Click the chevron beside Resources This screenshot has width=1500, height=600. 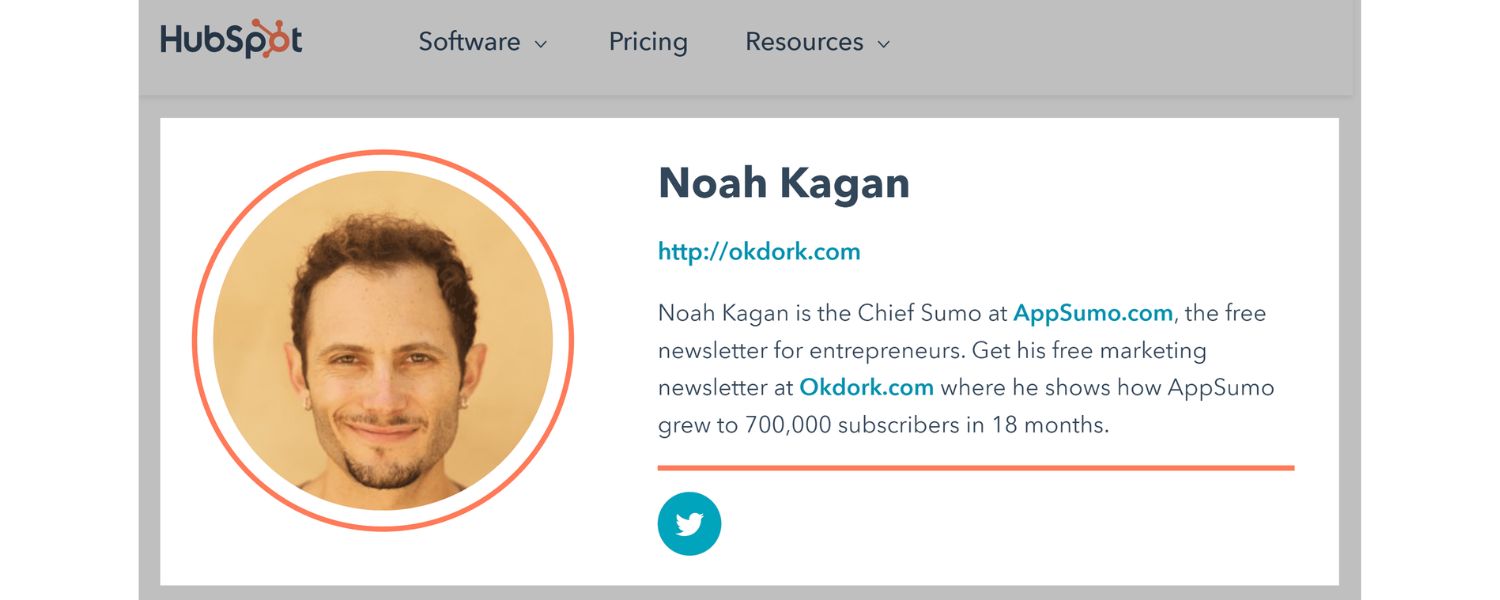click(884, 44)
